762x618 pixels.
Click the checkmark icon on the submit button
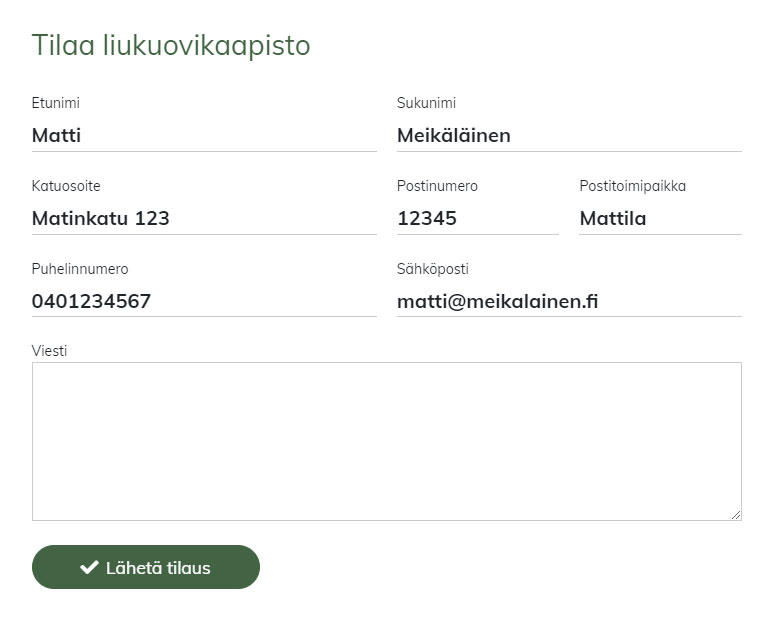(89, 567)
